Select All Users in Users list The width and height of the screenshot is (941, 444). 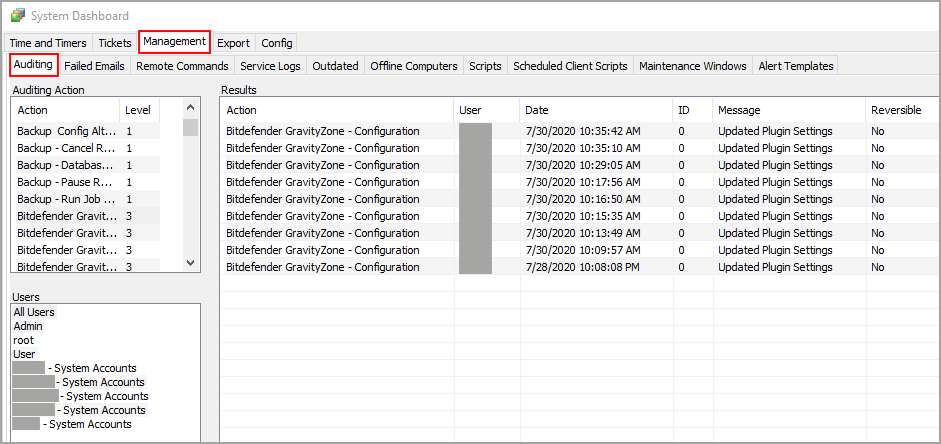pos(34,312)
